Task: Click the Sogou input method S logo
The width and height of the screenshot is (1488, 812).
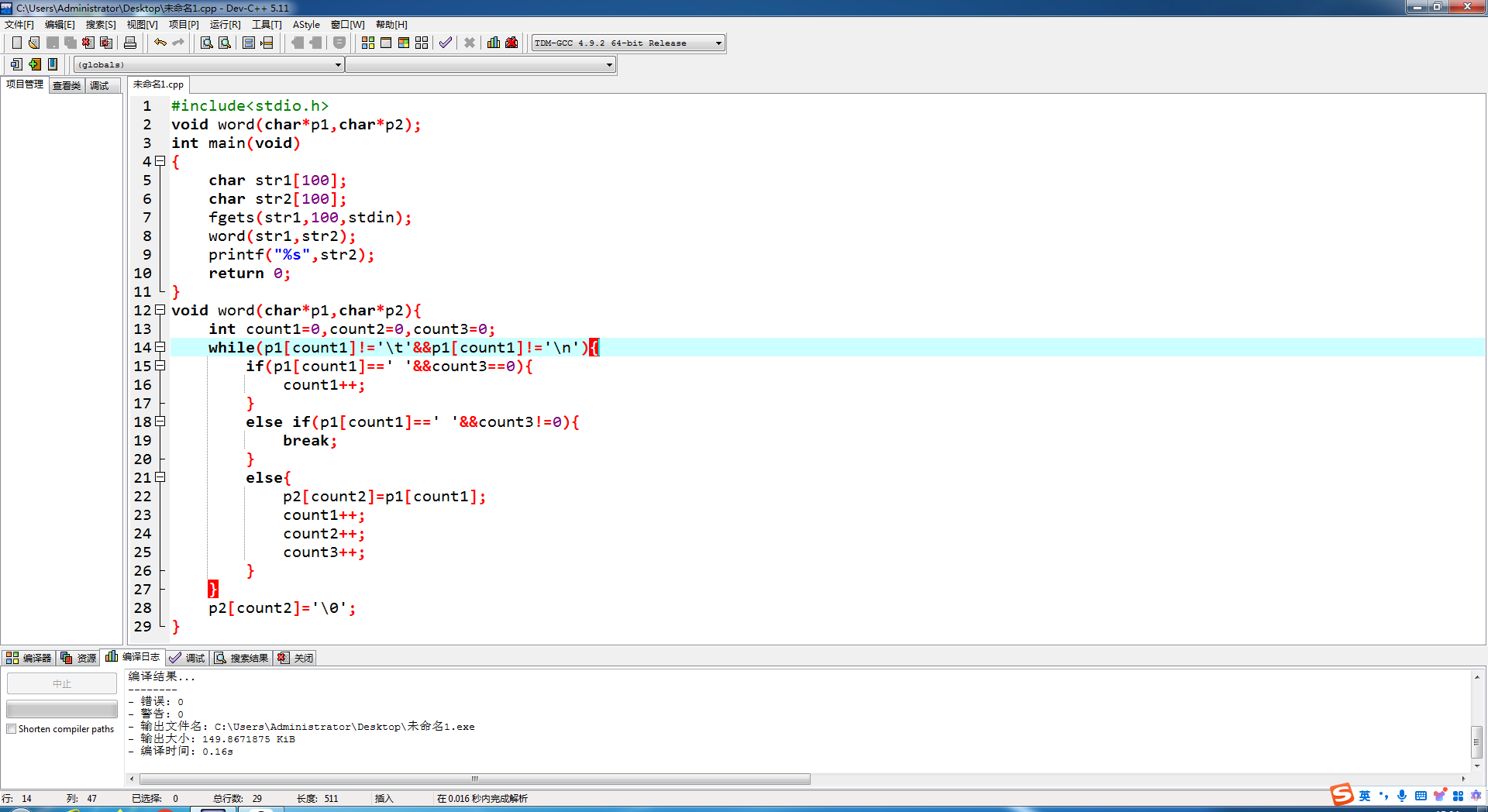Action: (x=1342, y=795)
